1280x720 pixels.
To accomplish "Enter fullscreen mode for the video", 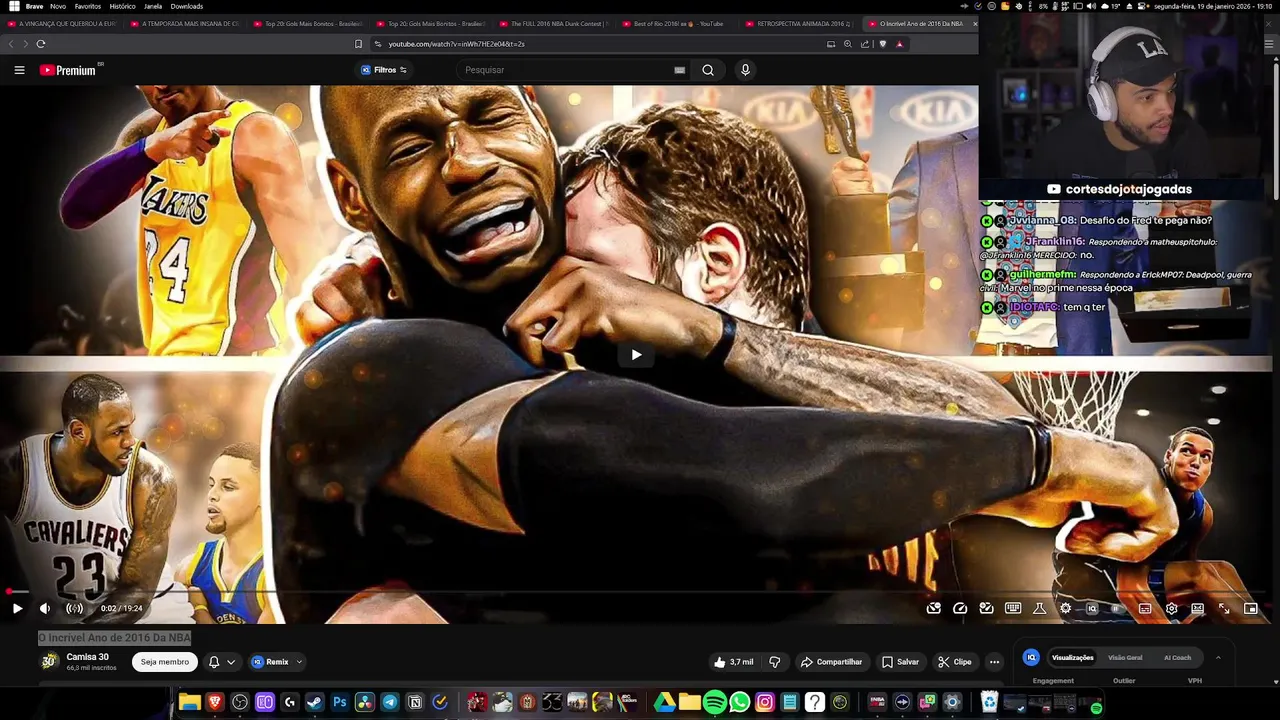I will (1224, 608).
